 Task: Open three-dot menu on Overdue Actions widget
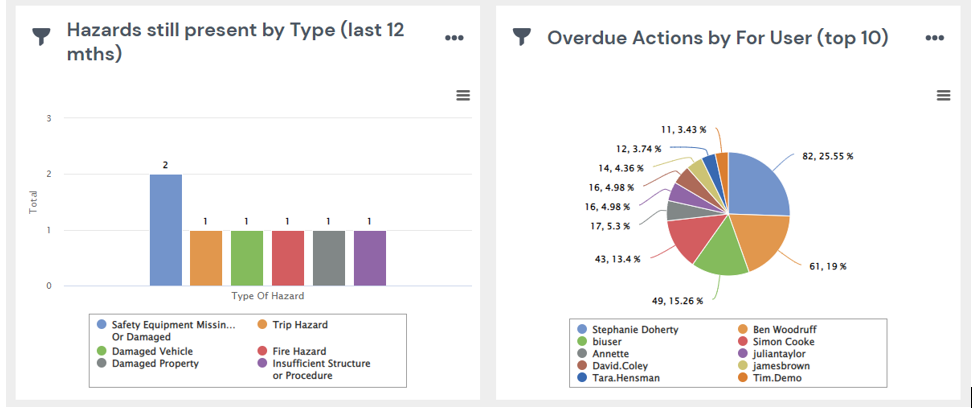click(935, 38)
